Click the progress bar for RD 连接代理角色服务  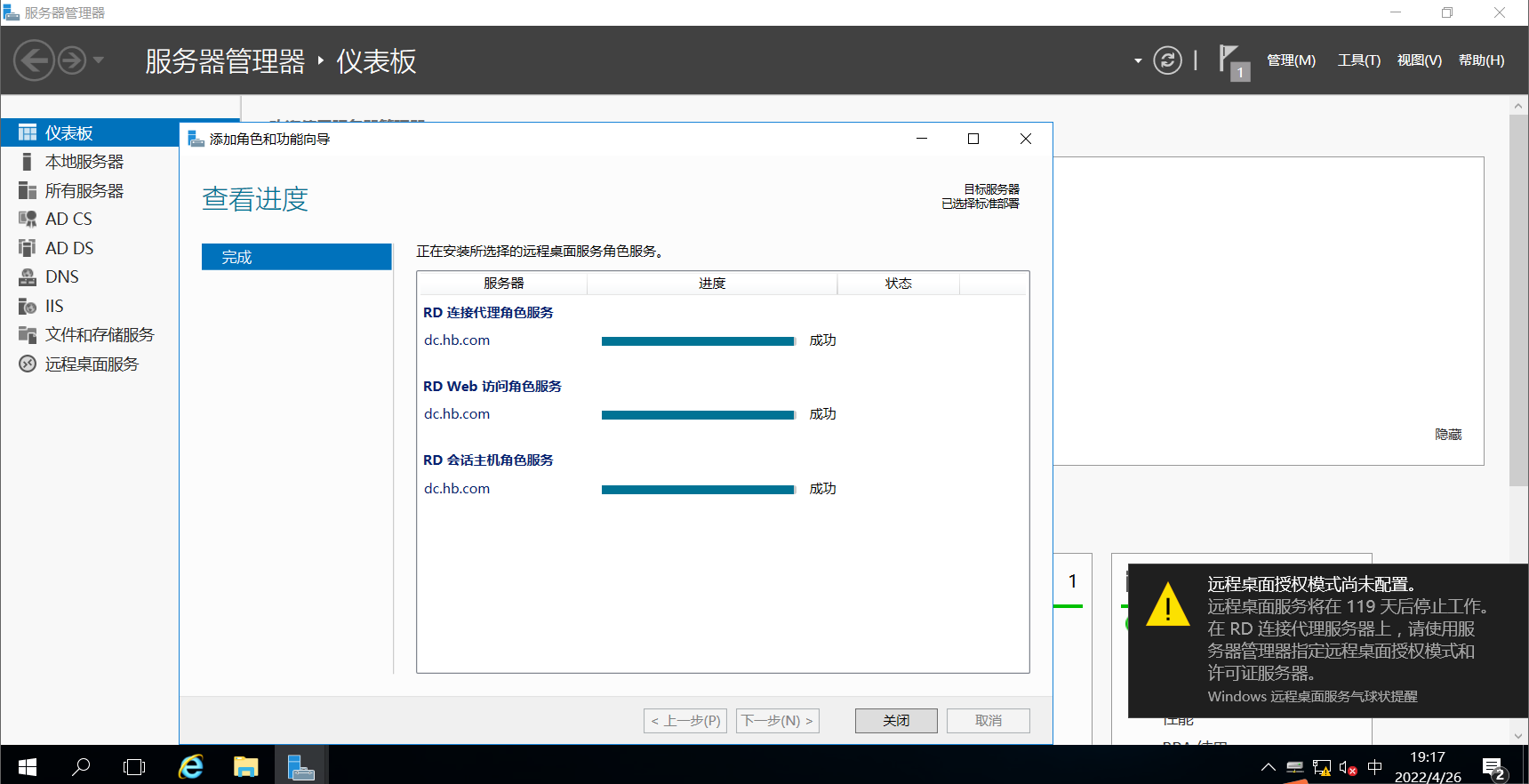698,341
